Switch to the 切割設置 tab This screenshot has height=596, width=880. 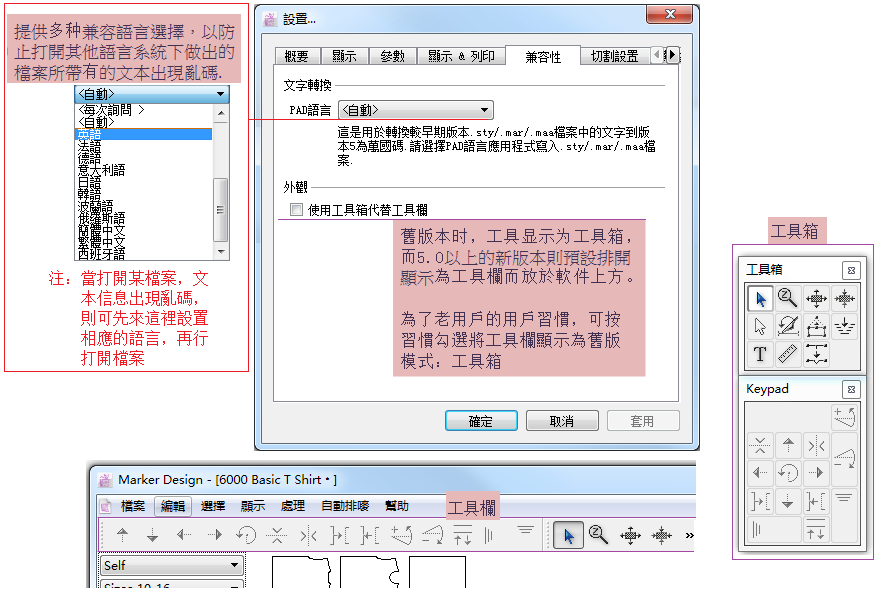(613, 57)
